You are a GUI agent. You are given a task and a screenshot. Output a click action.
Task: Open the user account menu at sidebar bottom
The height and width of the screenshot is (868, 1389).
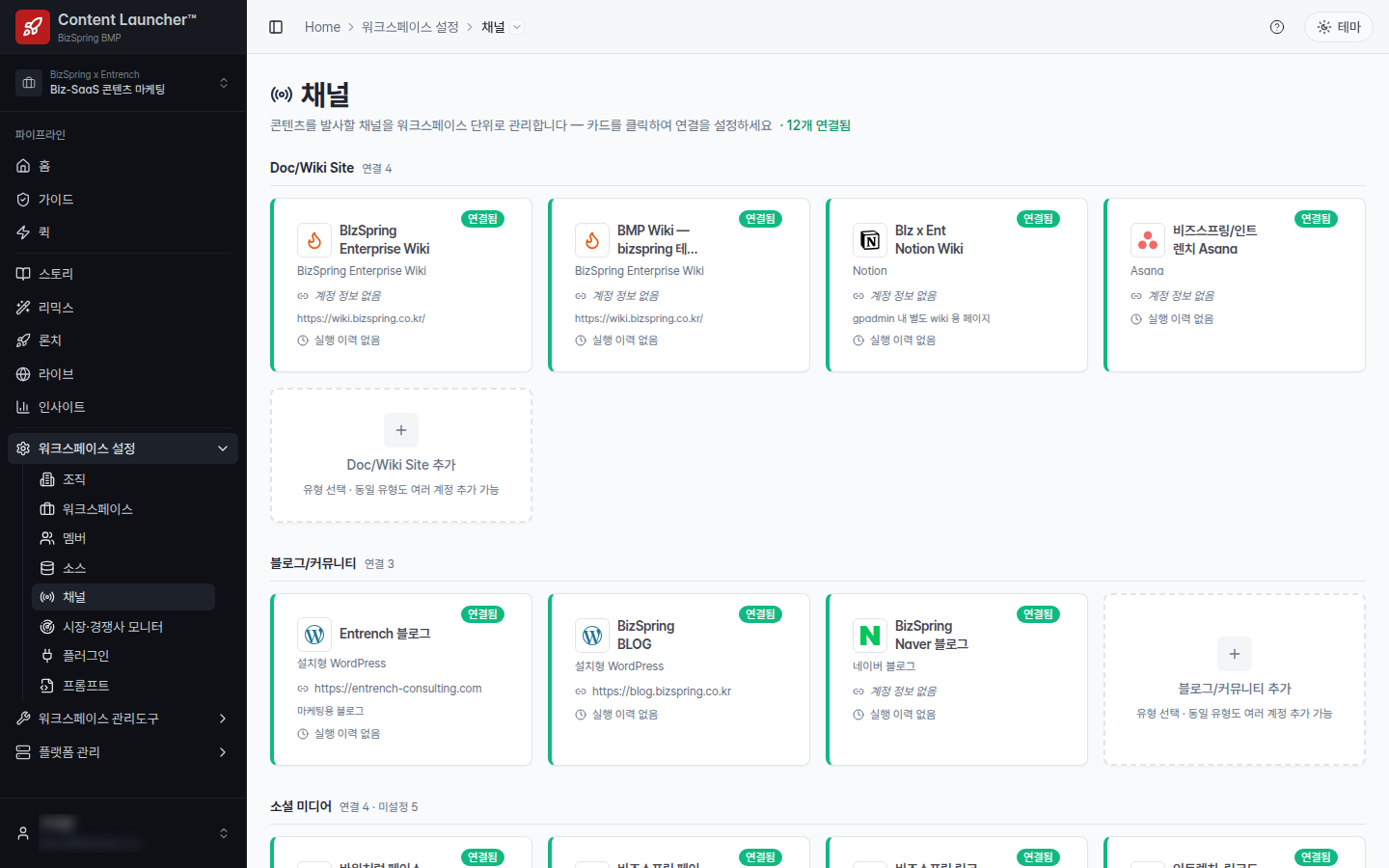[x=123, y=833]
